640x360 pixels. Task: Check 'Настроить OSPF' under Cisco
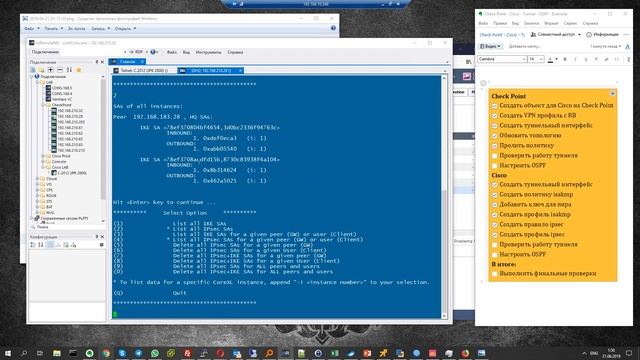pyautogui.click(x=495, y=254)
